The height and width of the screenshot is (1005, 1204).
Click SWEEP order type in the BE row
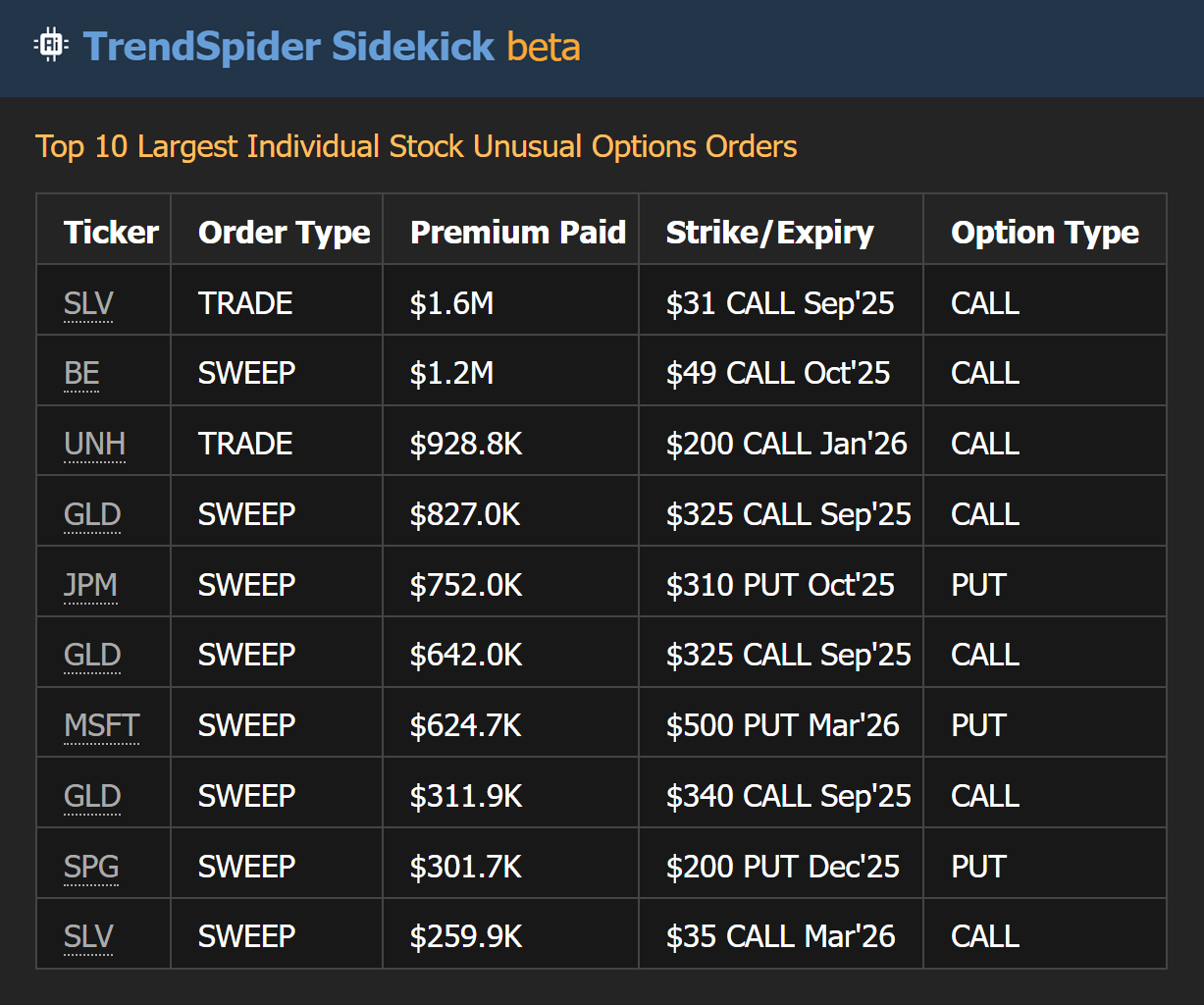(x=247, y=374)
